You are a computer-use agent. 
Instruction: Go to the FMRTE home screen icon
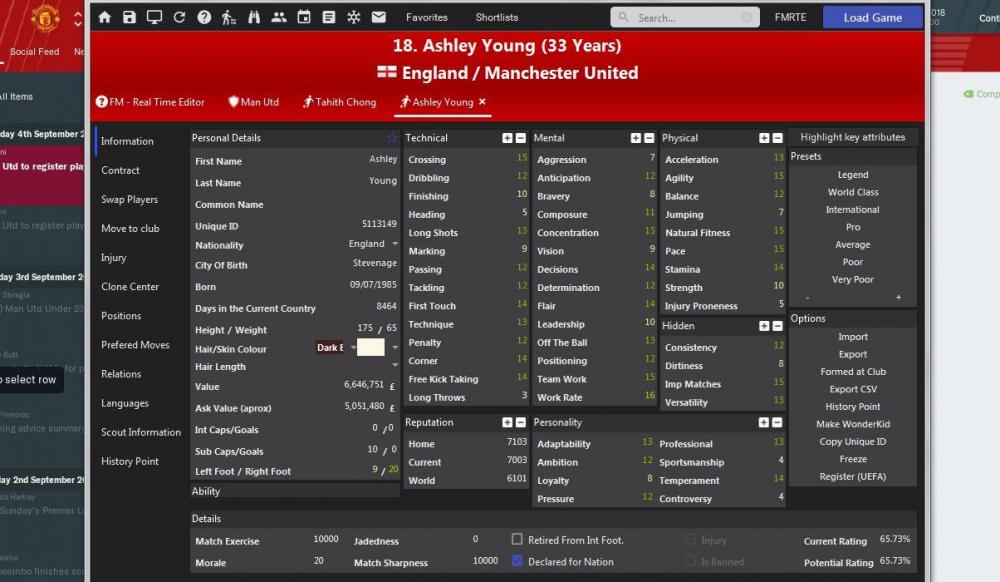pyautogui.click(x=105, y=17)
